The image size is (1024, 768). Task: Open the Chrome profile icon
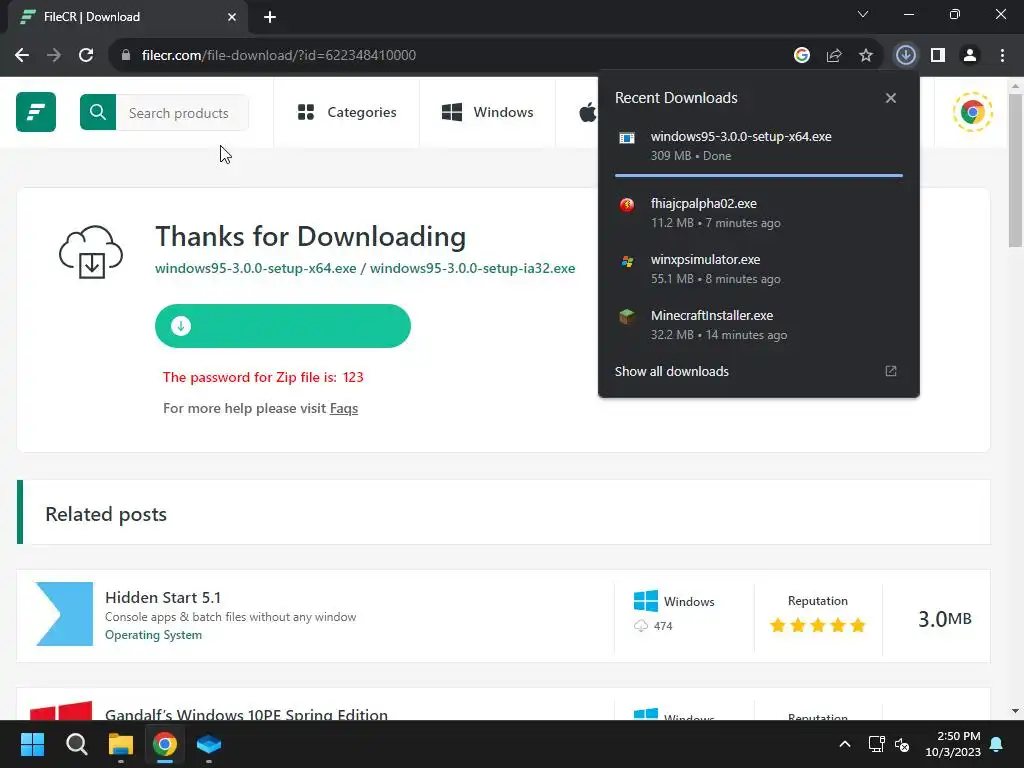[x=970, y=55]
